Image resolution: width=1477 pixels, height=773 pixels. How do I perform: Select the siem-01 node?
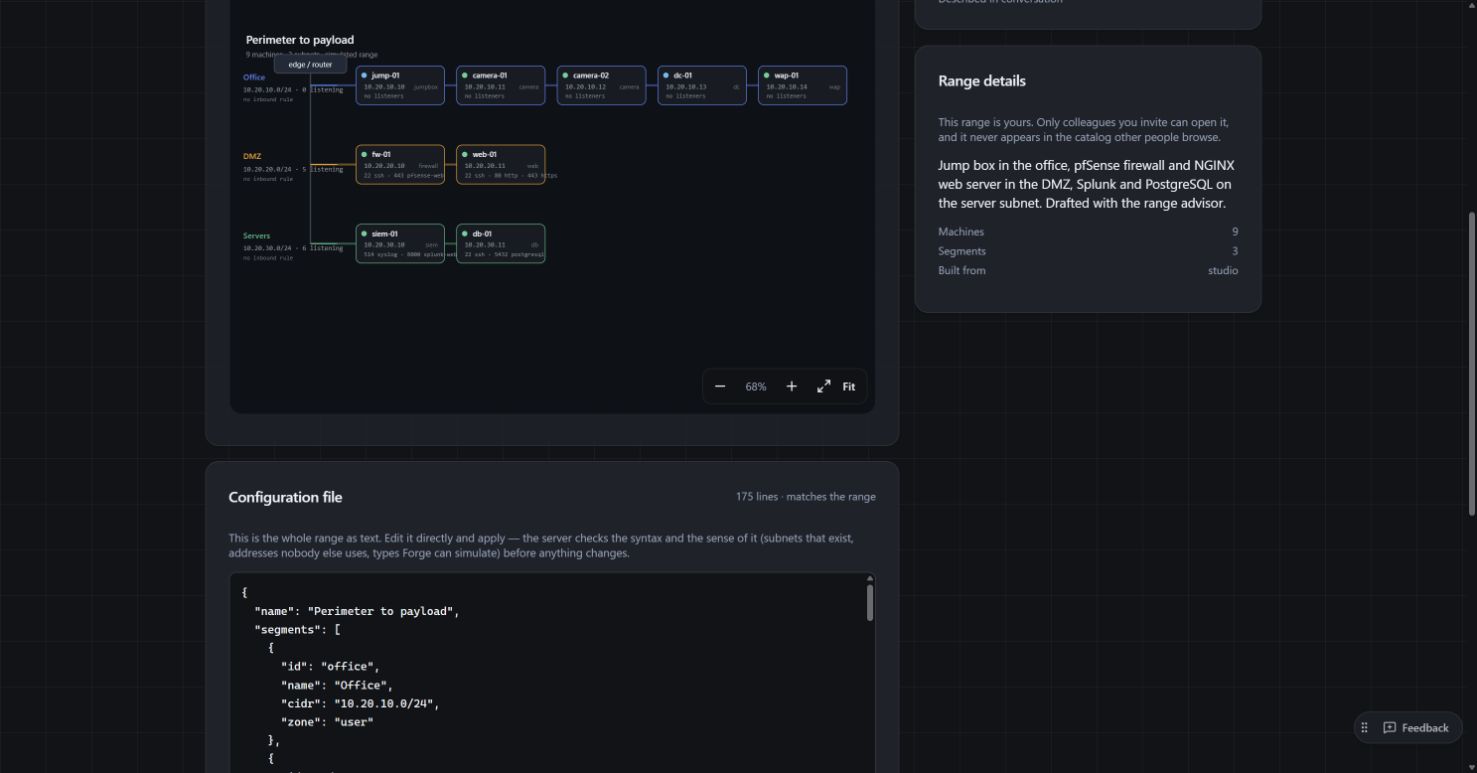(x=400, y=244)
